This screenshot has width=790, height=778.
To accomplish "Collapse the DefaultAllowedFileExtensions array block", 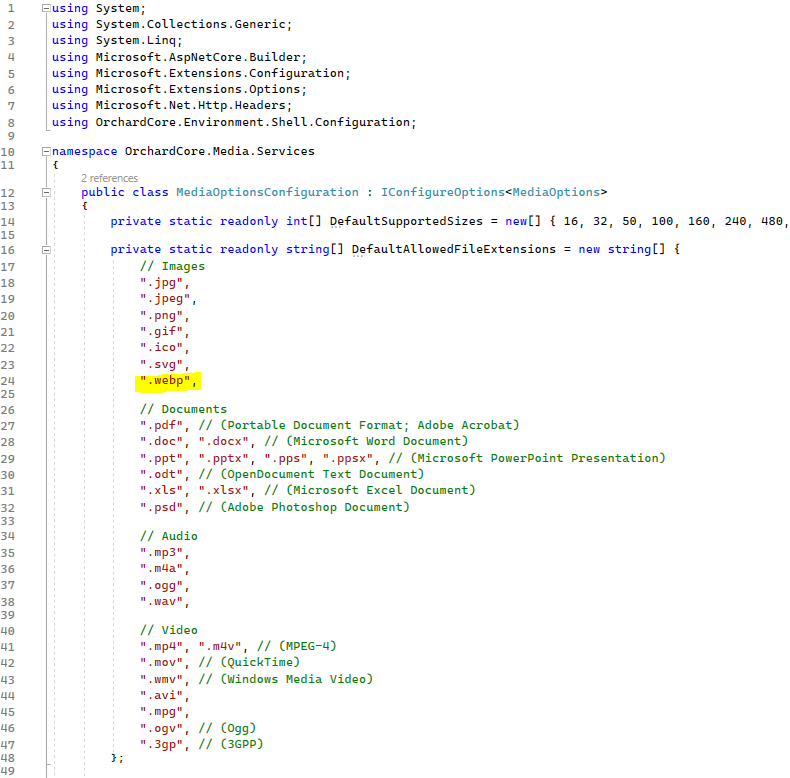I will (46, 250).
